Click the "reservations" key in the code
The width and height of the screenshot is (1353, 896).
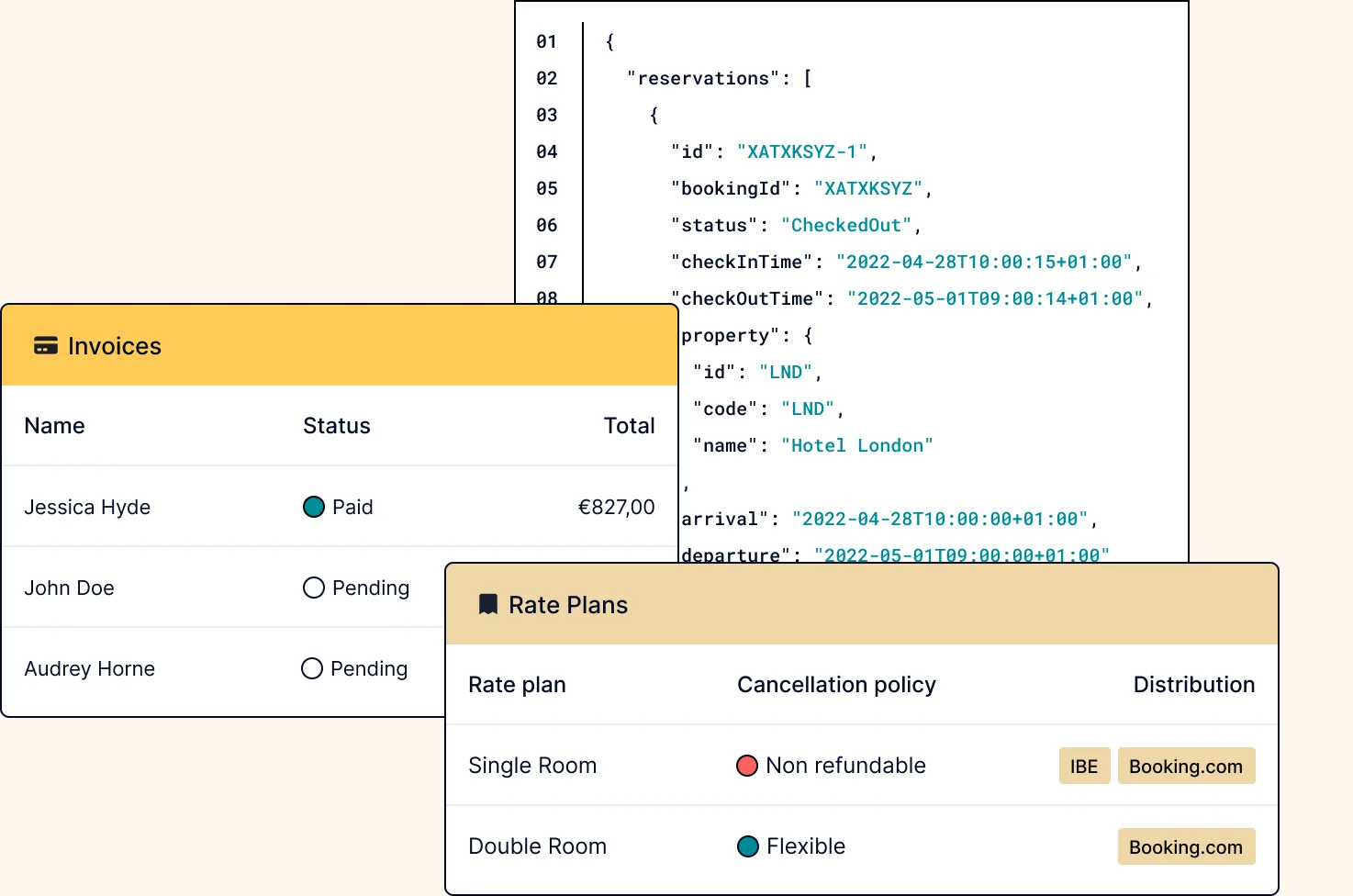[703, 78]
